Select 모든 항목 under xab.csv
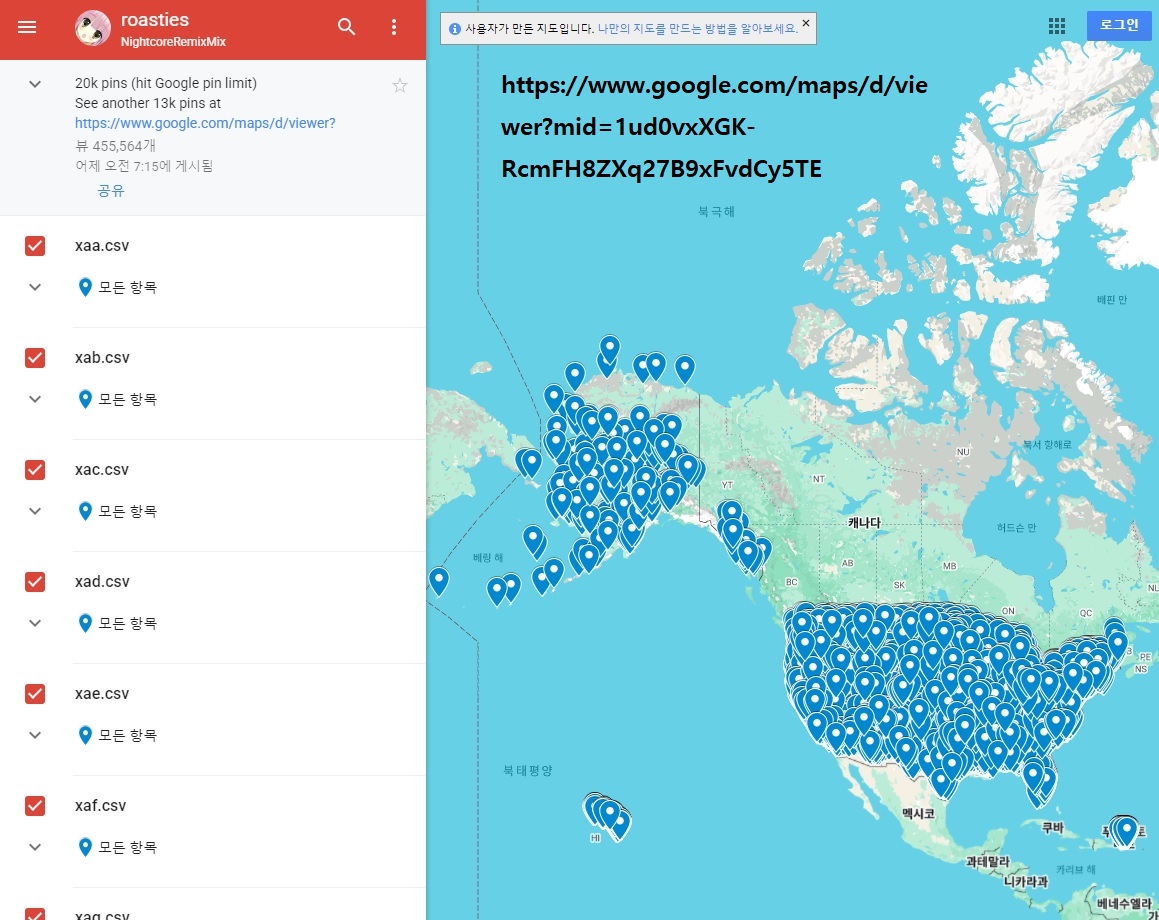 (128, 400)
